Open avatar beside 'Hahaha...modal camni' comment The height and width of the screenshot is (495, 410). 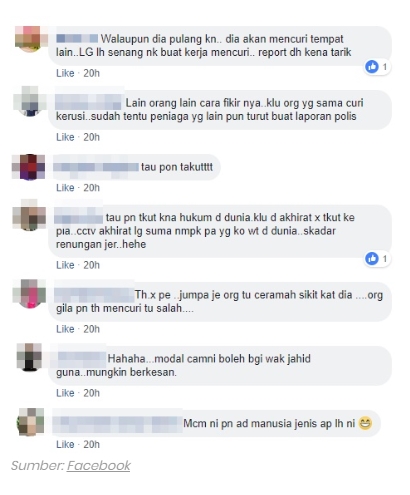coord(29,357)
